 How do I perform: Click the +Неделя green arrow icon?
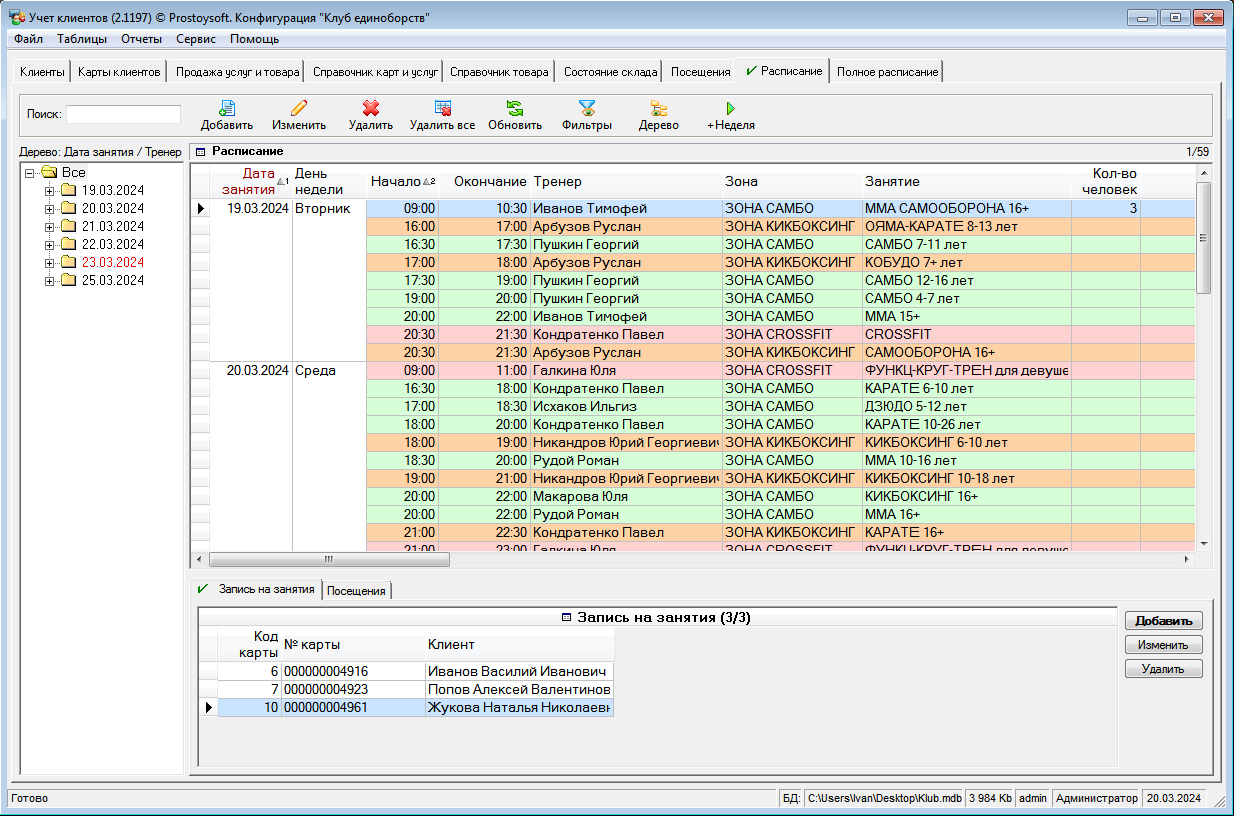coord(731,108)
